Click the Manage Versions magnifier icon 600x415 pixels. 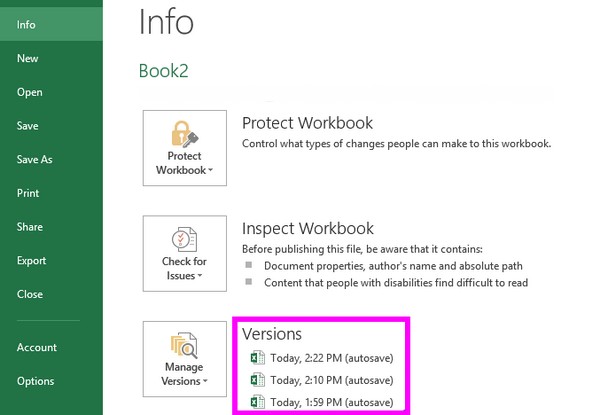(184, 345)
